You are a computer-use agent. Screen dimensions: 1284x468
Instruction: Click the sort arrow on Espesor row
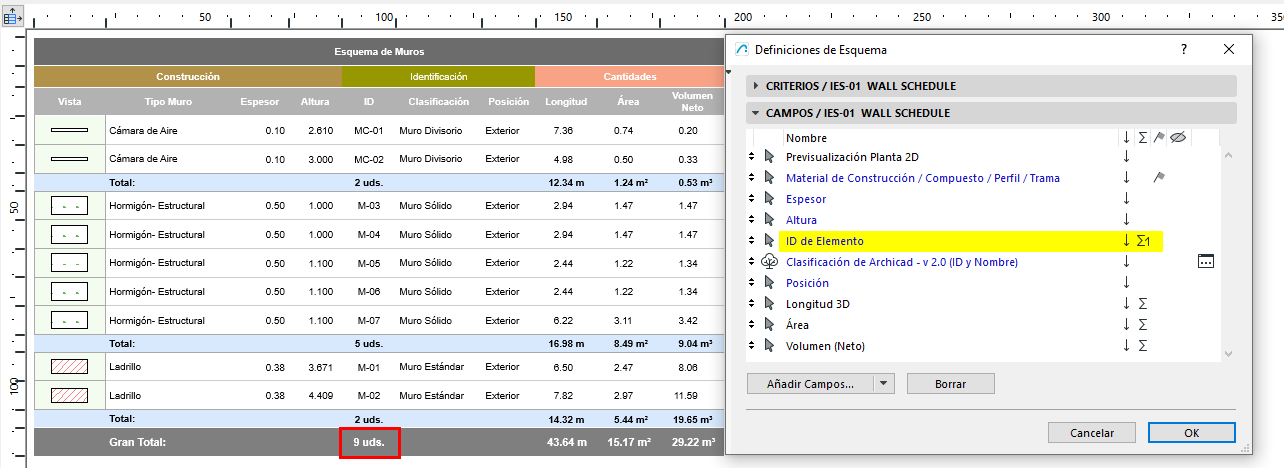[x=1126, y=199]
